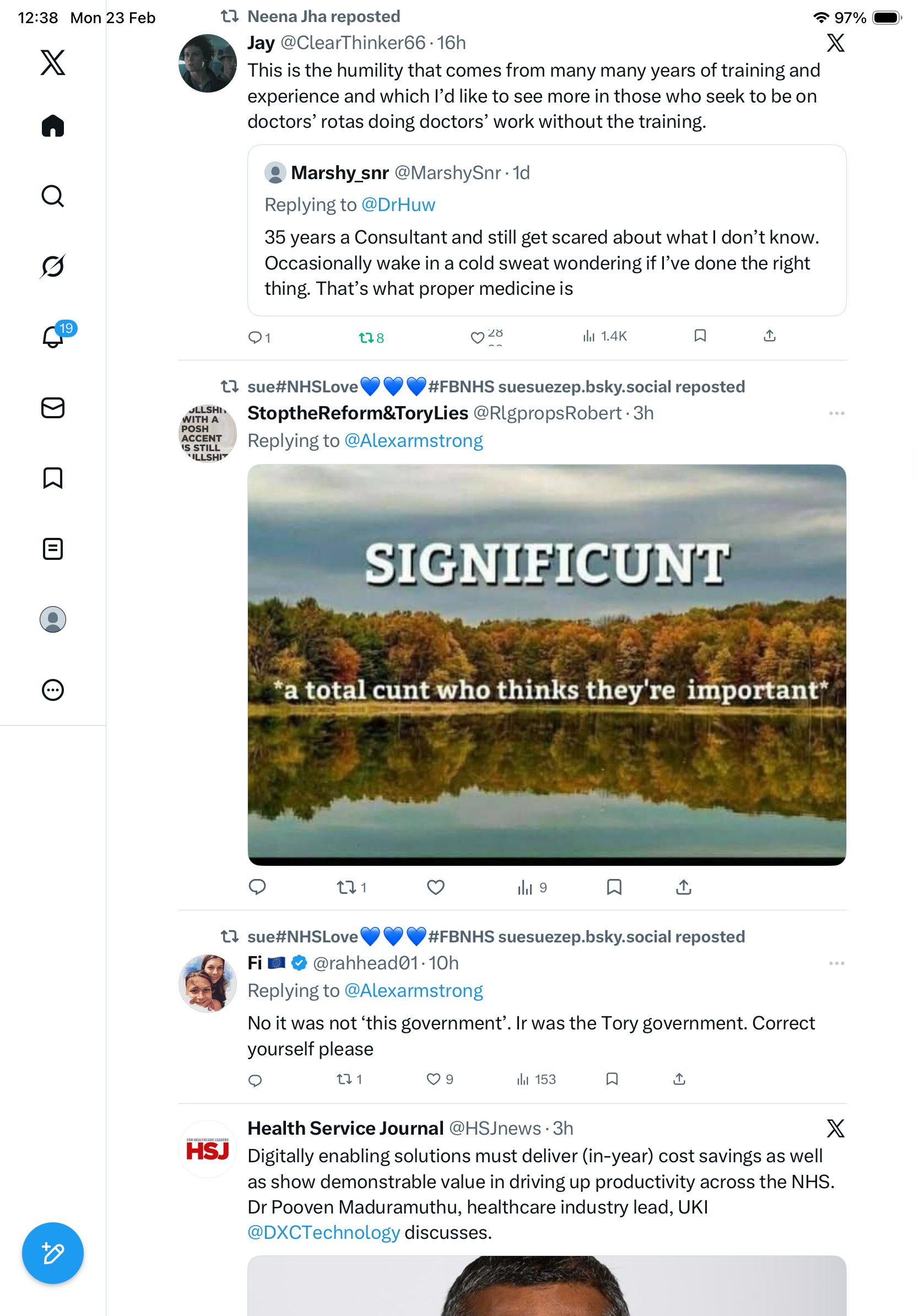Open the More menu in sidebar
The height and width of the screenshot is (1316, 919).
point(53,690)
